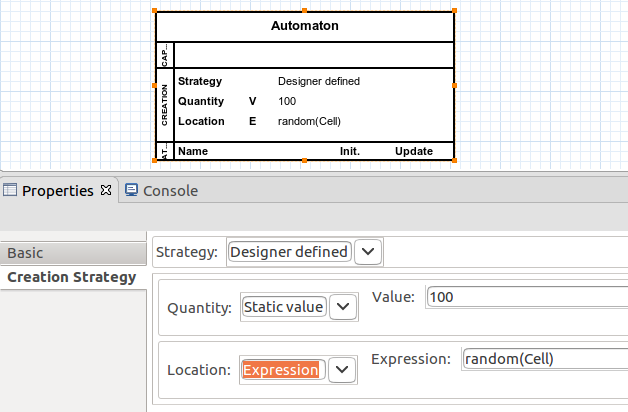Viewport: 628px width, 412px height.
Task: Click the Init. column header
Action: click(x=350, y=151)
